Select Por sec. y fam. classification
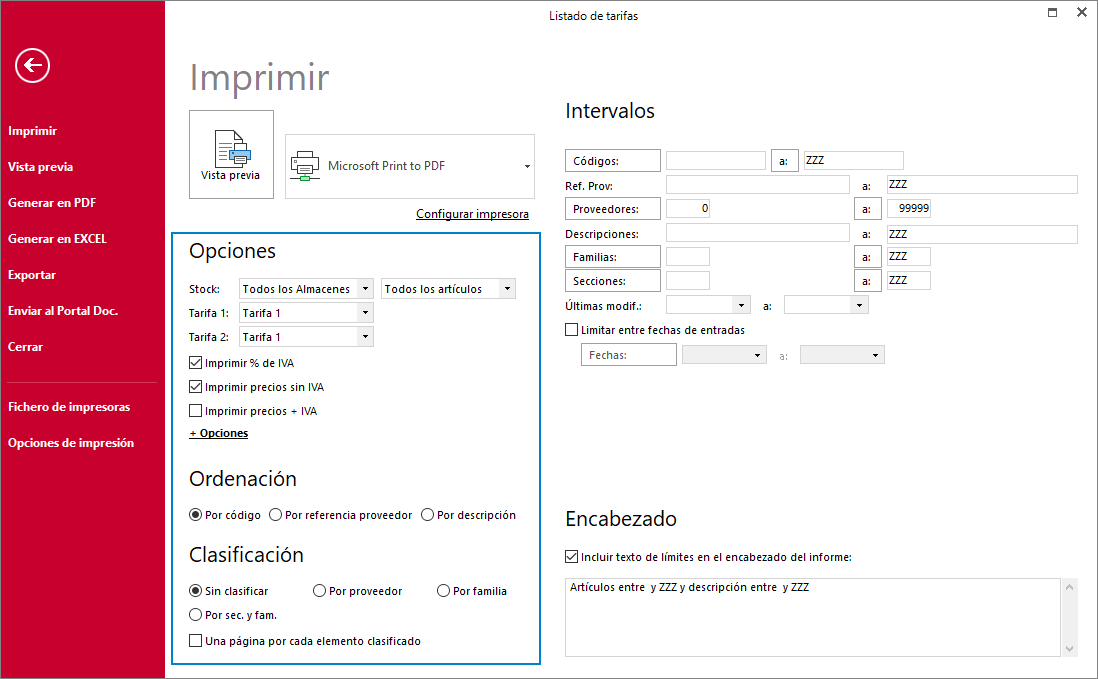The image size is (1098, 679). point(195,615)
